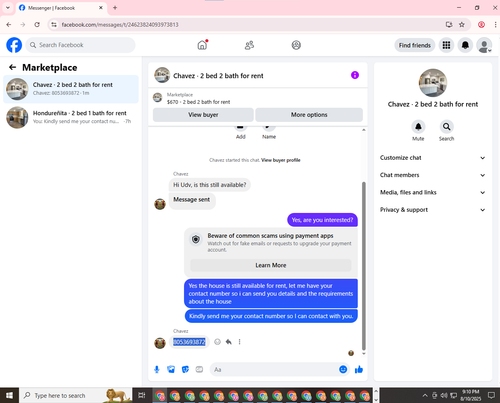
Task: Click the More options button
Action: [x=309, y=115]
